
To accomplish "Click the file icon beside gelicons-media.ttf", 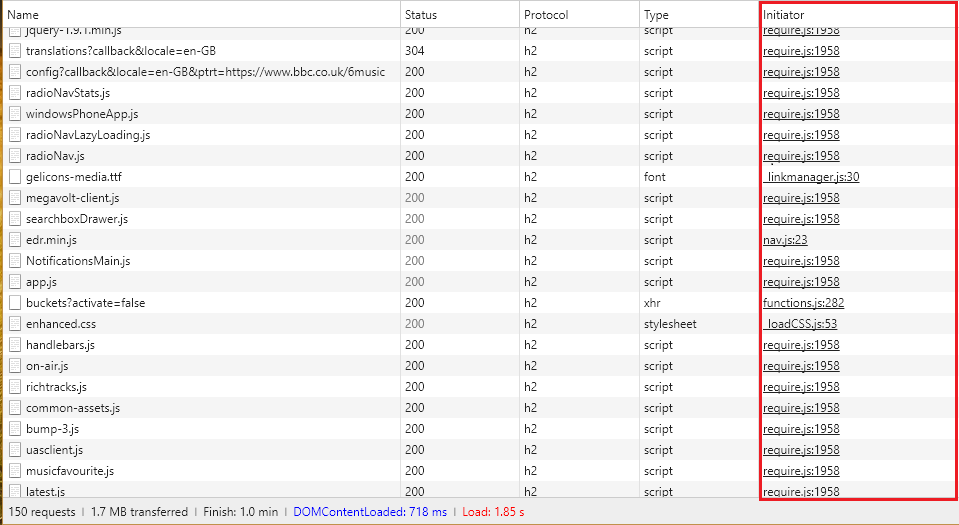I will click(x=15, y=177).
